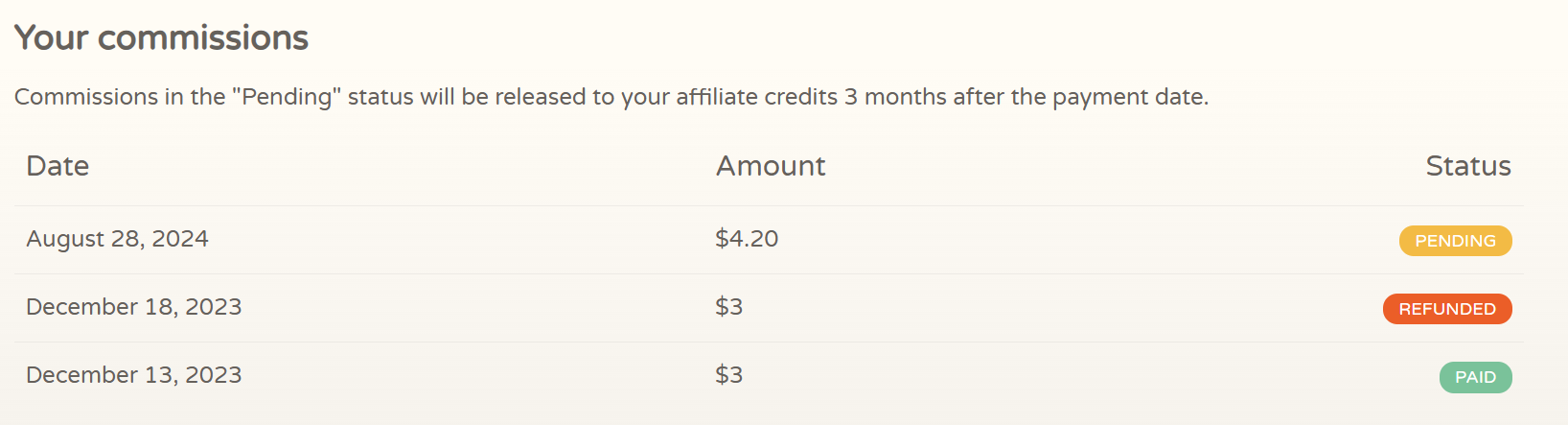The image size is (1568, 425).
Task: Click the words payment date in description
Action: 1128,98
